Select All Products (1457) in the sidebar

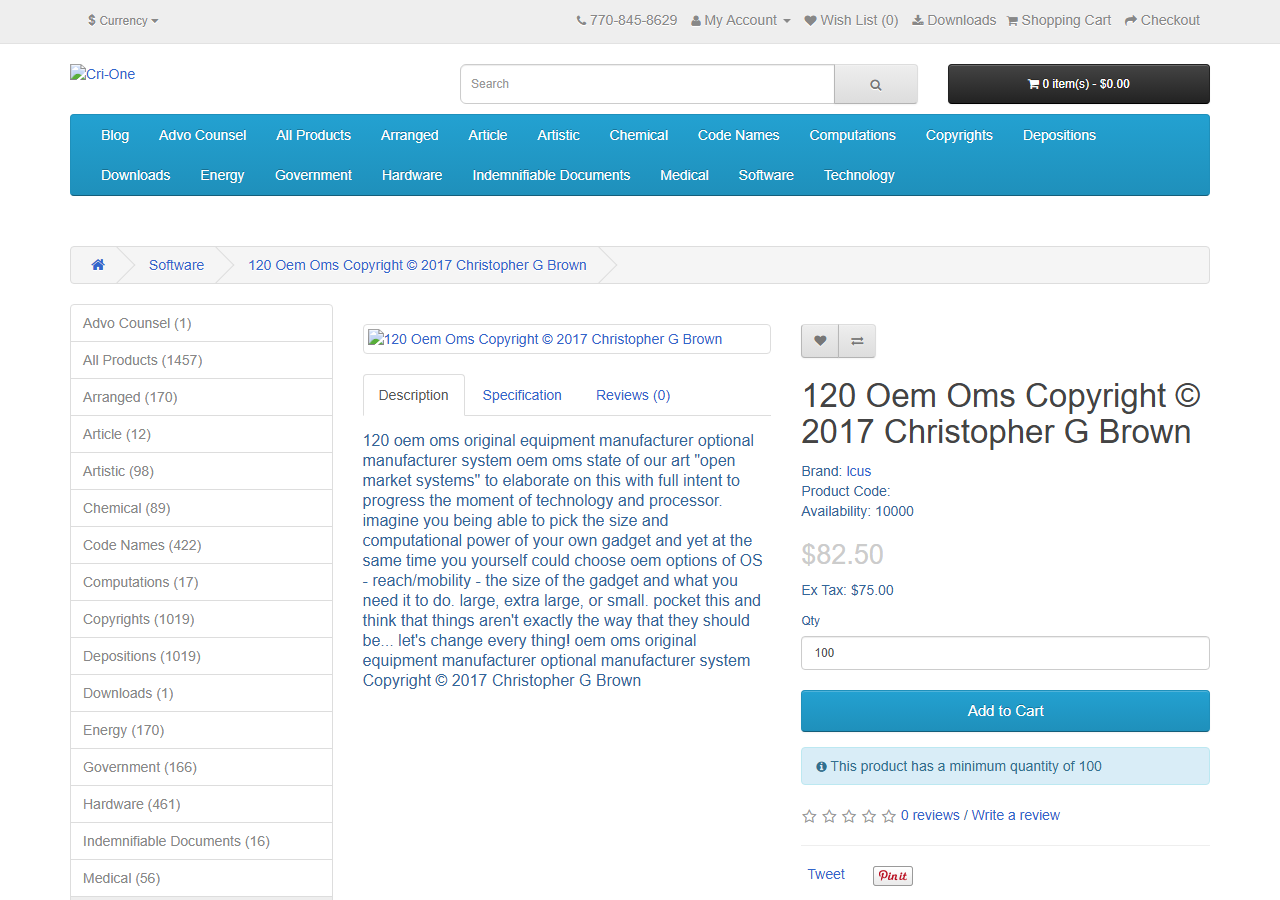(201, 360)
